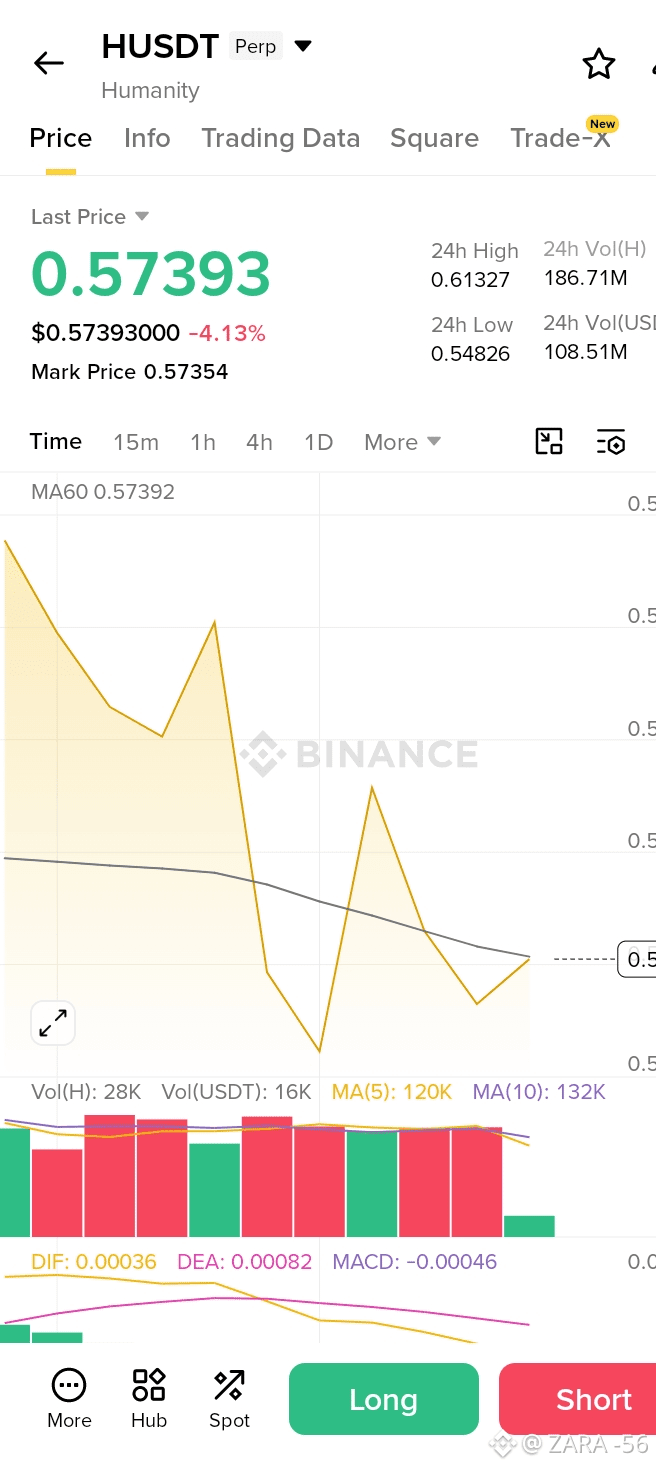Select the 15m timeframe
This screenshot has width=656, height=1469.
click(x=136, y=442)
